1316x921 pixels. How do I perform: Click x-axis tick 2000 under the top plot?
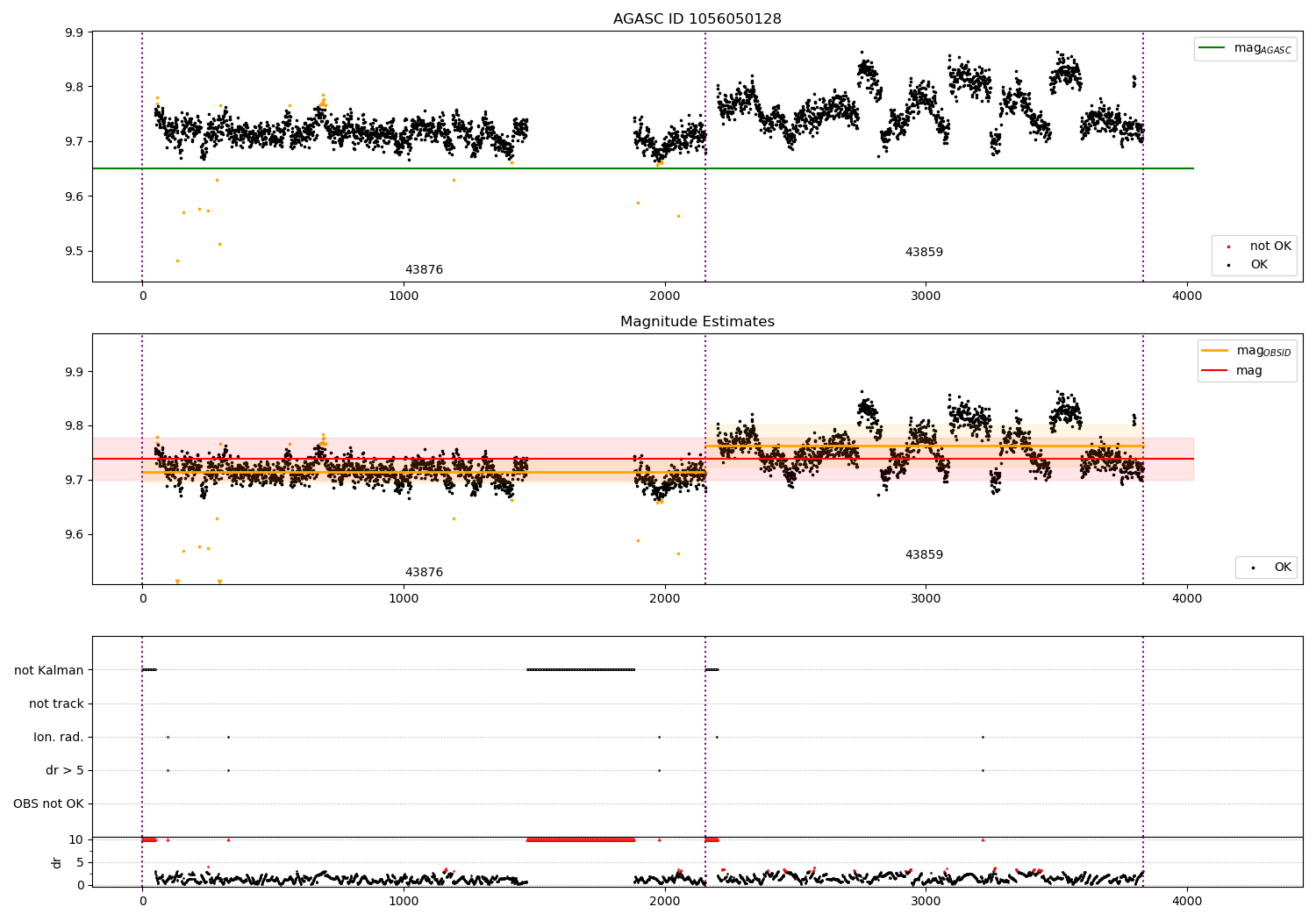click(x=664, y=296)
